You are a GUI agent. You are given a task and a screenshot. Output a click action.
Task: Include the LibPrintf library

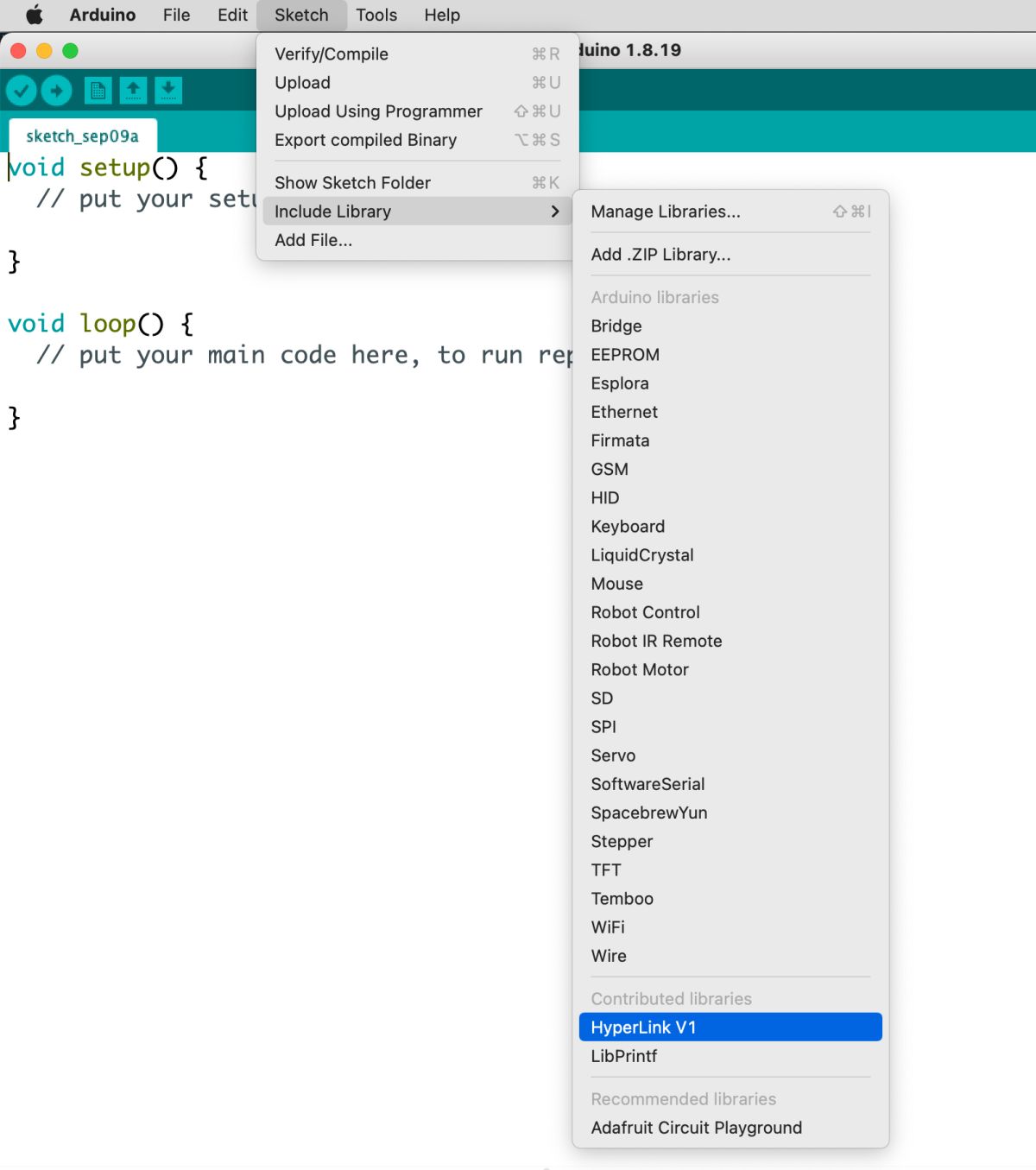pos(730,1055)
